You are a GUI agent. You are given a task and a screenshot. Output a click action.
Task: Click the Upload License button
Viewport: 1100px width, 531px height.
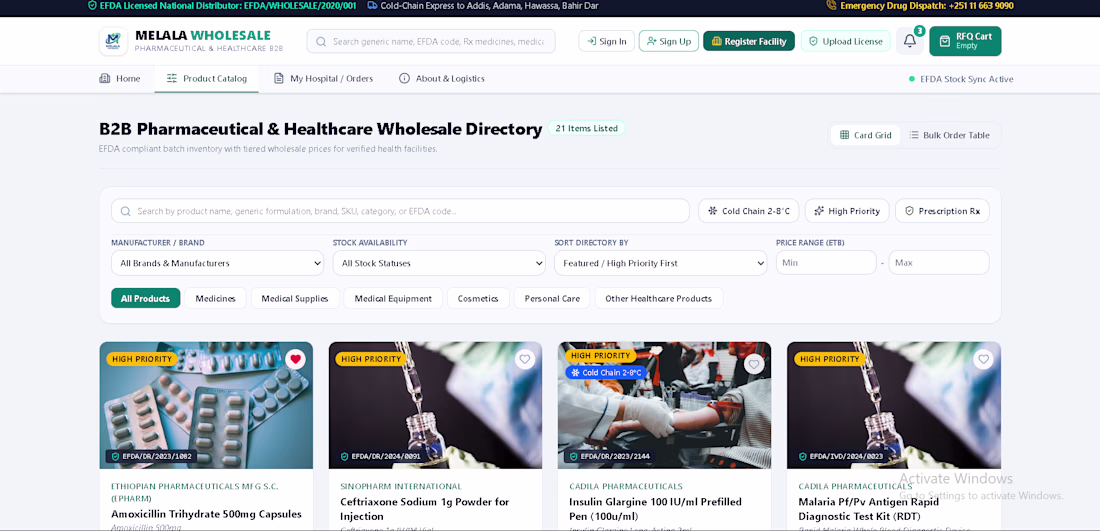(845, 41)
